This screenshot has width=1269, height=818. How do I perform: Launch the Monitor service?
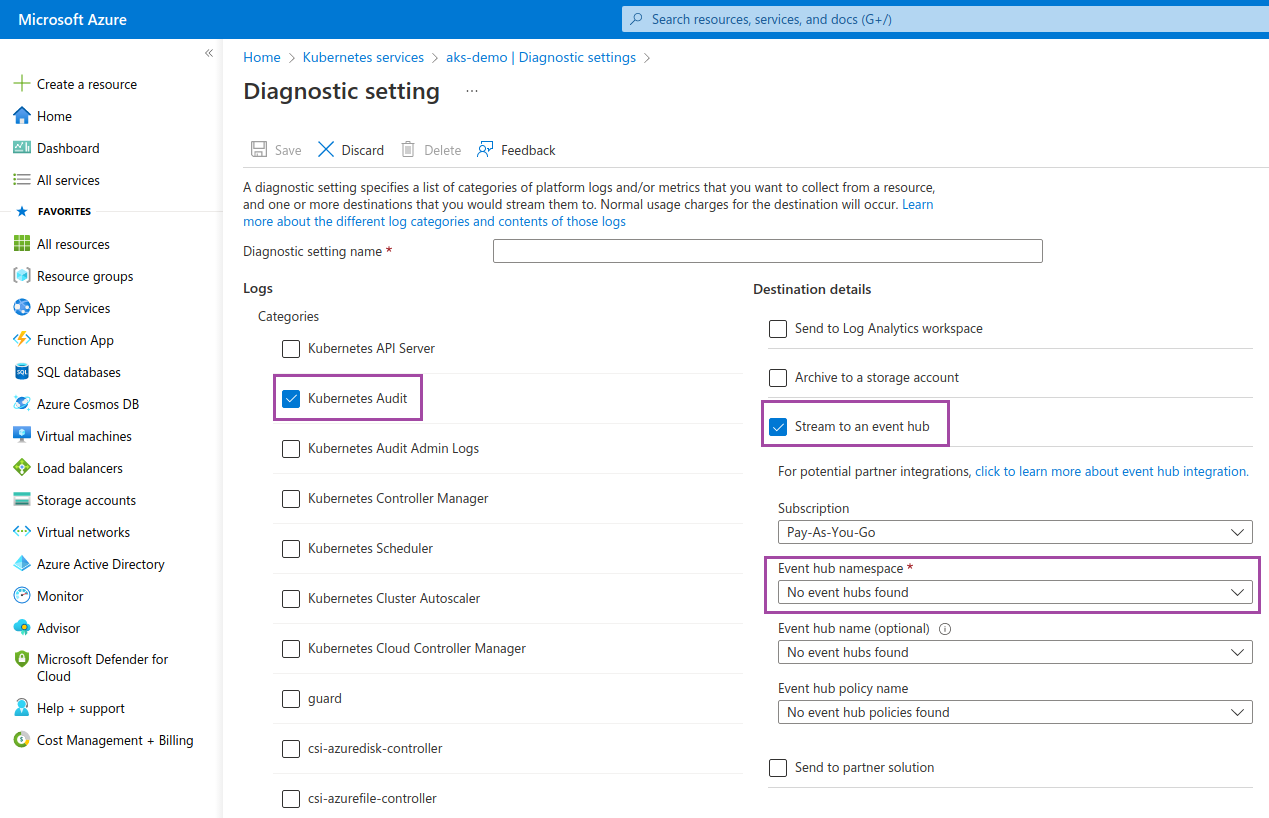60,595
